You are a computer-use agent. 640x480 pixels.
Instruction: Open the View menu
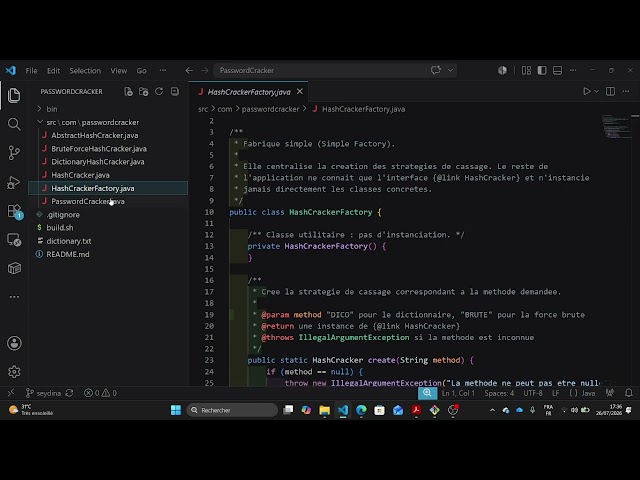pyautogui.click(x=119, y=71)
